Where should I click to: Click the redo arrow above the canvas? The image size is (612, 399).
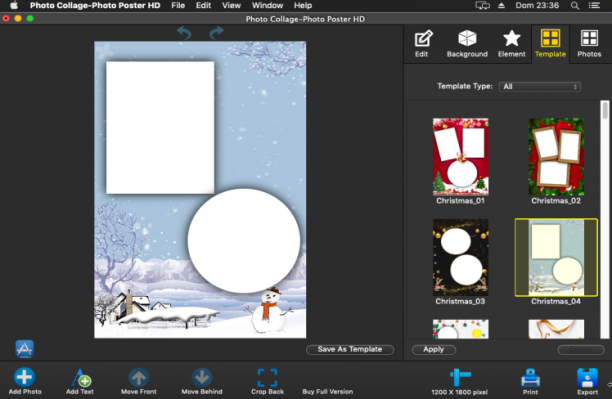click(216, 33)
